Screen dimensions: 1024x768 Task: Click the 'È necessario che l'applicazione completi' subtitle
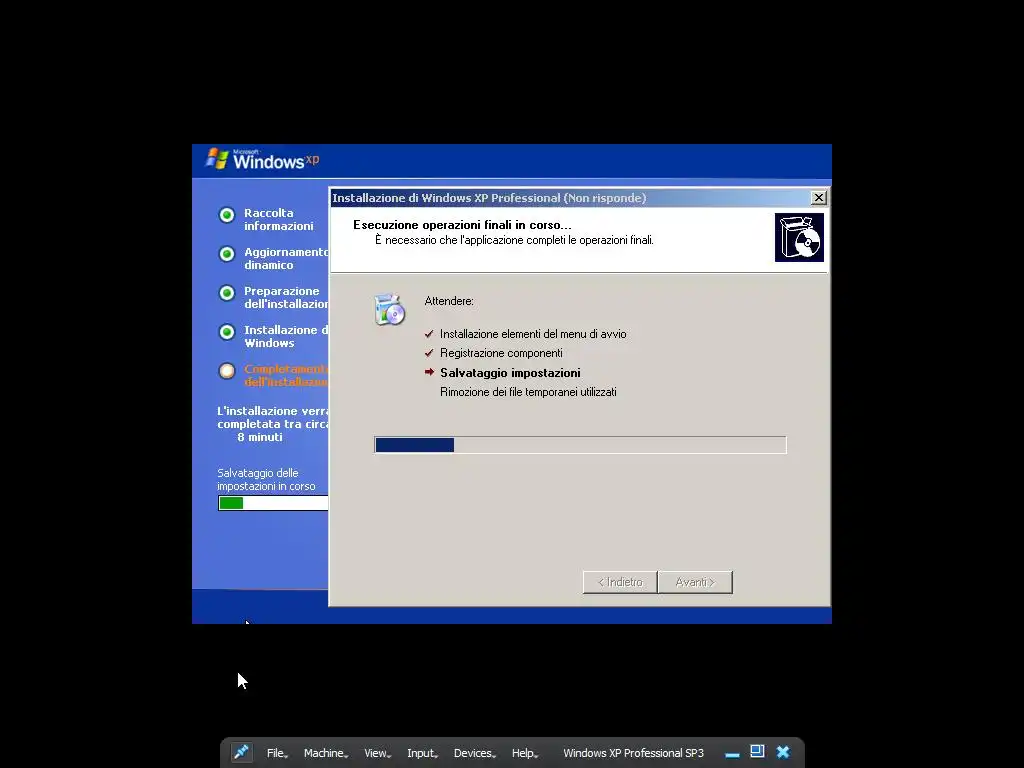click(514, 240)
